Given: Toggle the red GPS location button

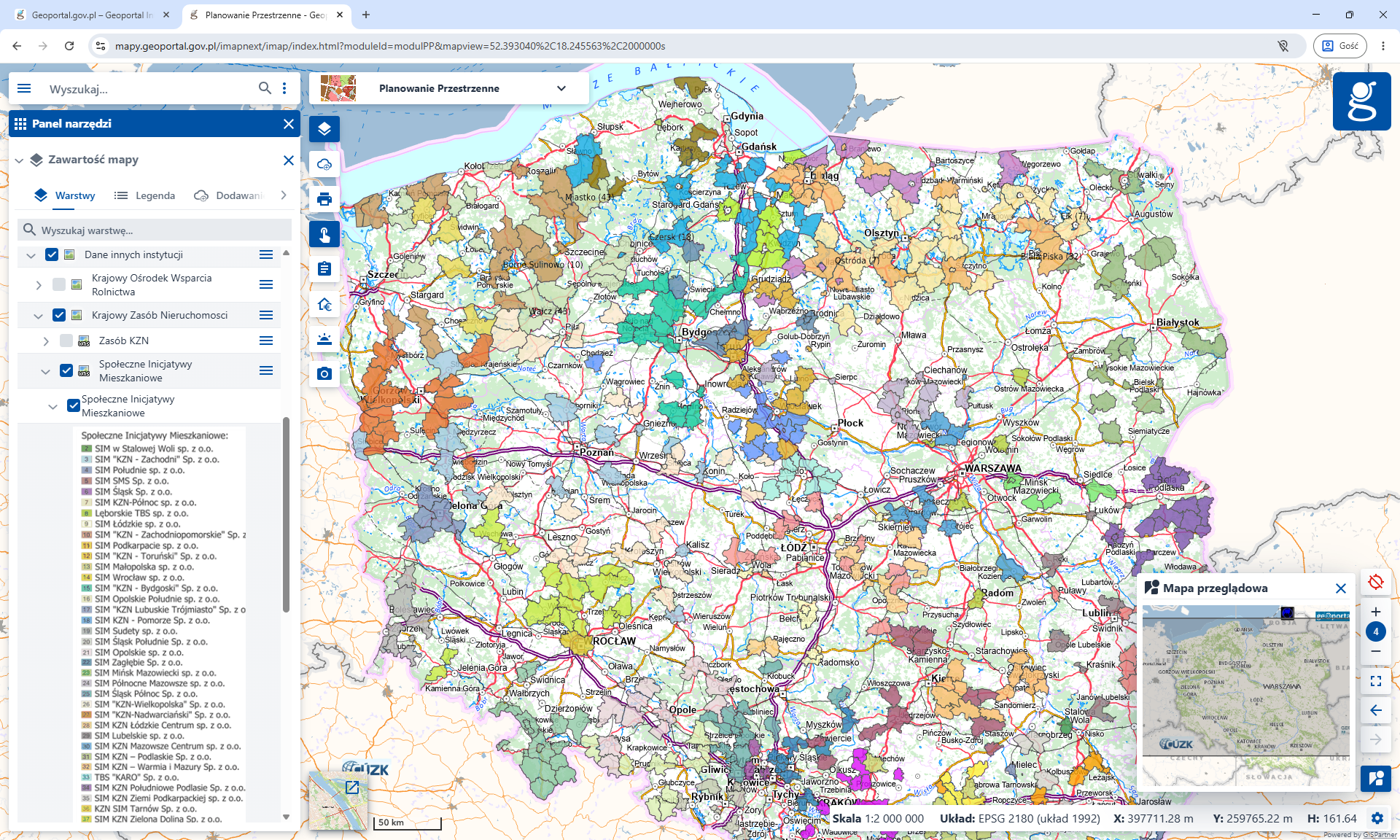Looking at the screenshot, I should (1376, 582).
